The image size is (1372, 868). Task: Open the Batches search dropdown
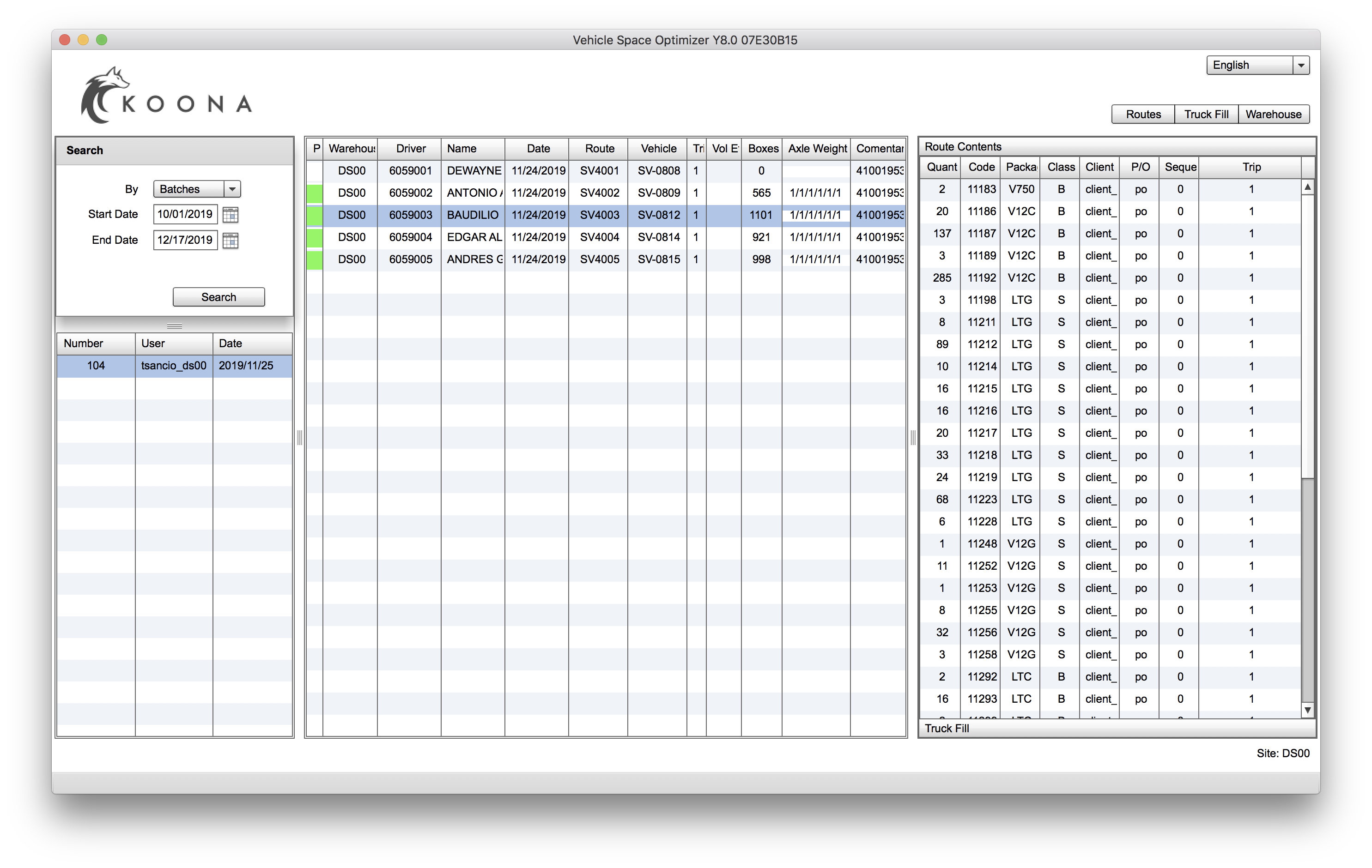click(232, 189)
